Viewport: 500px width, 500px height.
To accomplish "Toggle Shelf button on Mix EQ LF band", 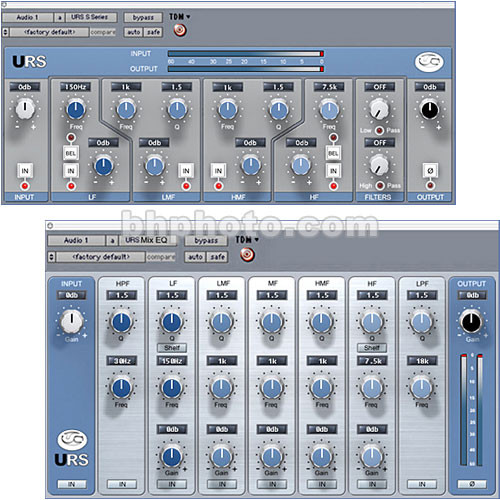I will pos(172,348).
